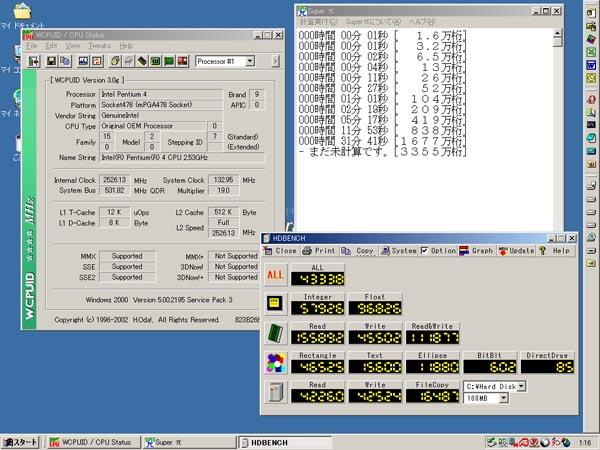Click the Update button in HDBENCH
600x450 pixels.
click(x=517, y=251)
